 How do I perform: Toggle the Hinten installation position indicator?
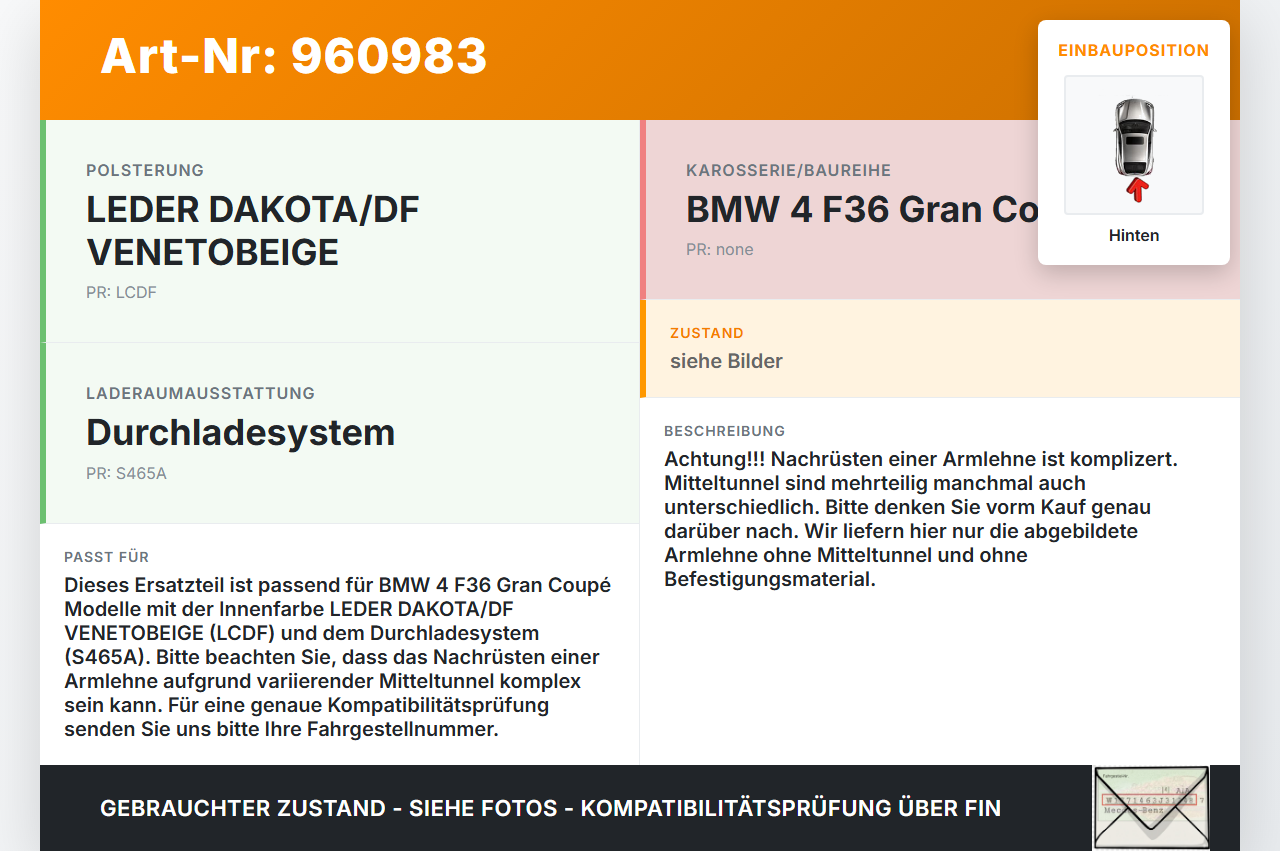[1133, 235]
